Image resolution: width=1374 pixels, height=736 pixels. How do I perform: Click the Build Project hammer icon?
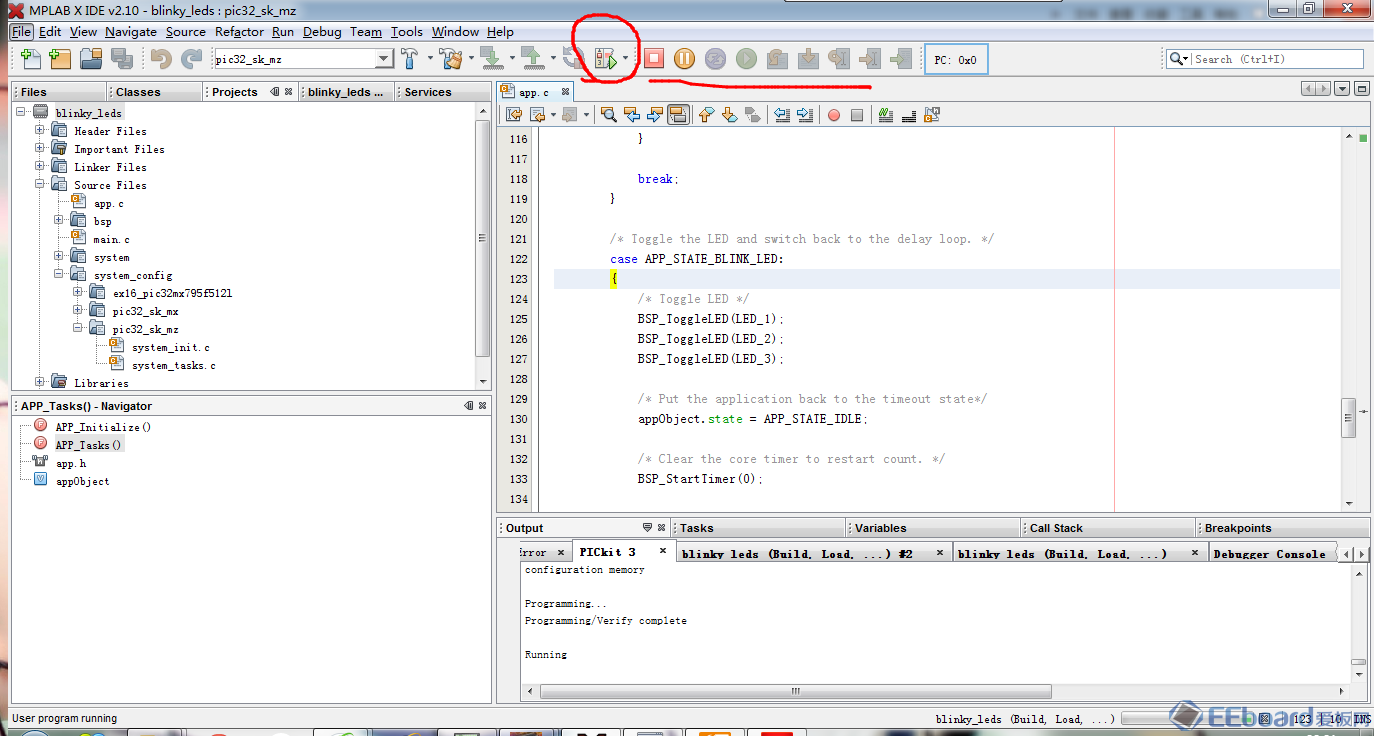pyautogui.click(x=410, y=59)
